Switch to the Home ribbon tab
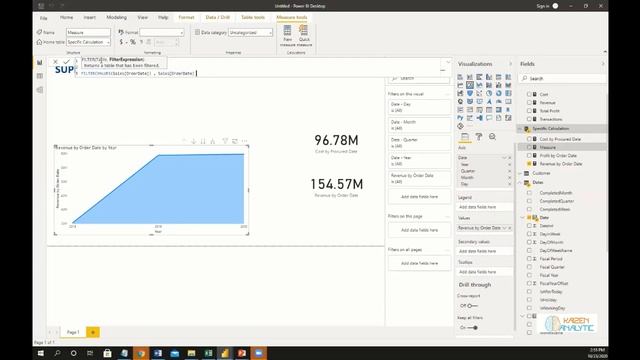Screen dimensions: 640x360 (x=67, y=18)
